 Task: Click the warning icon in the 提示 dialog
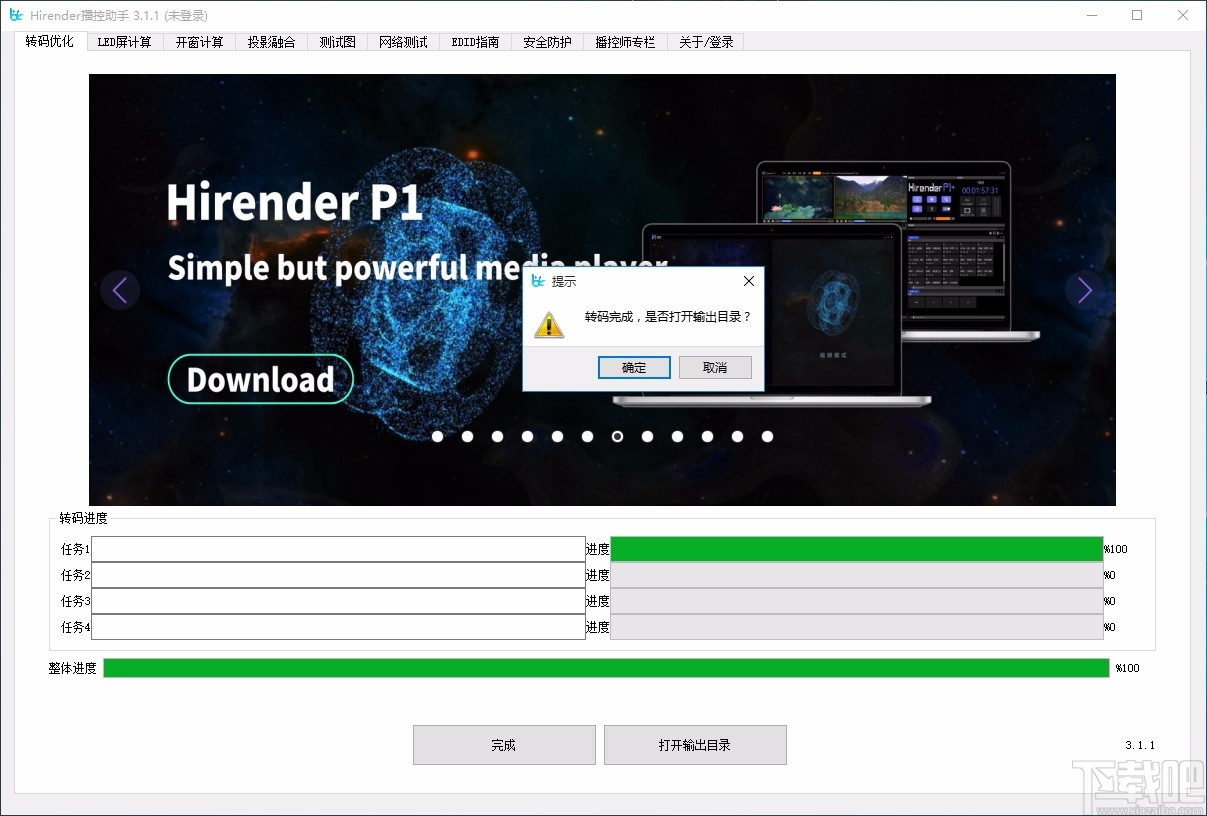click(x=549, y=325)
